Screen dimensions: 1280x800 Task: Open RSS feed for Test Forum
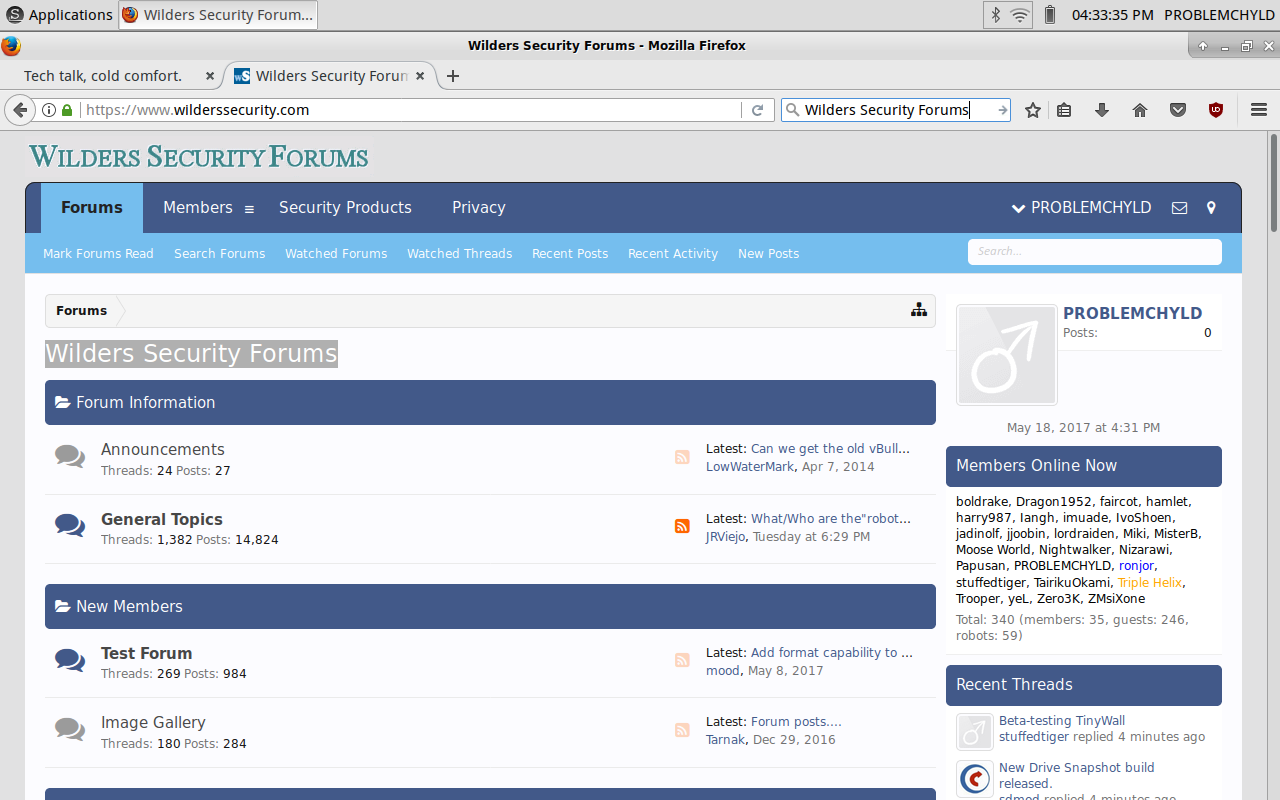(x=682, y=660)
